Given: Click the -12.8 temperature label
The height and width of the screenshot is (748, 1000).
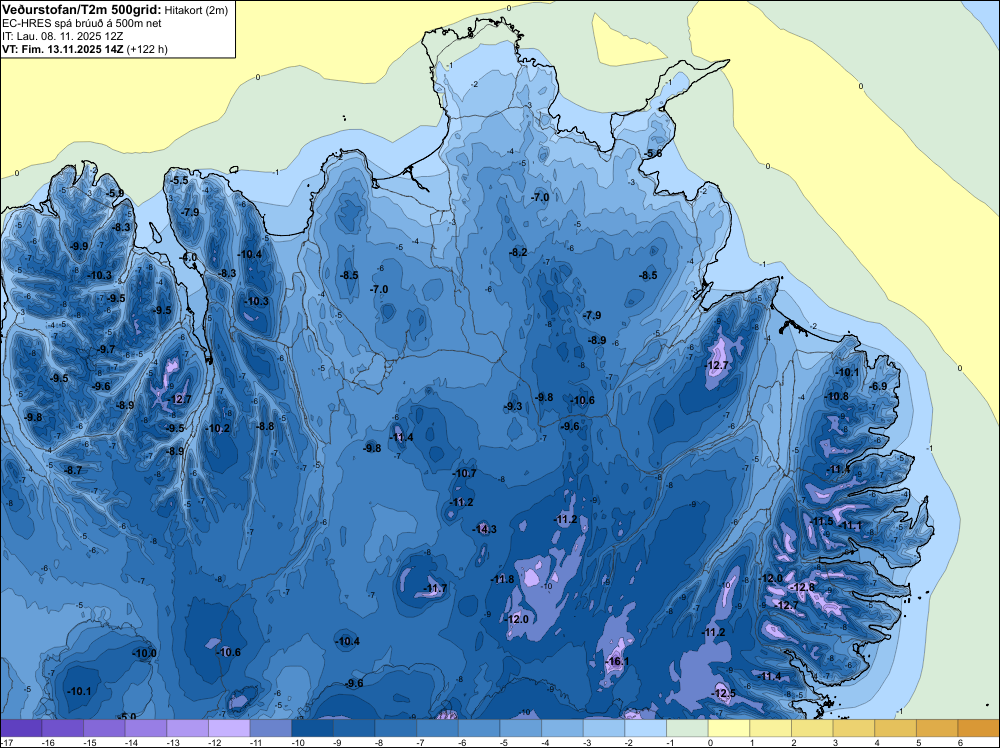Looking at the screenshot, I should coord(803,587).
